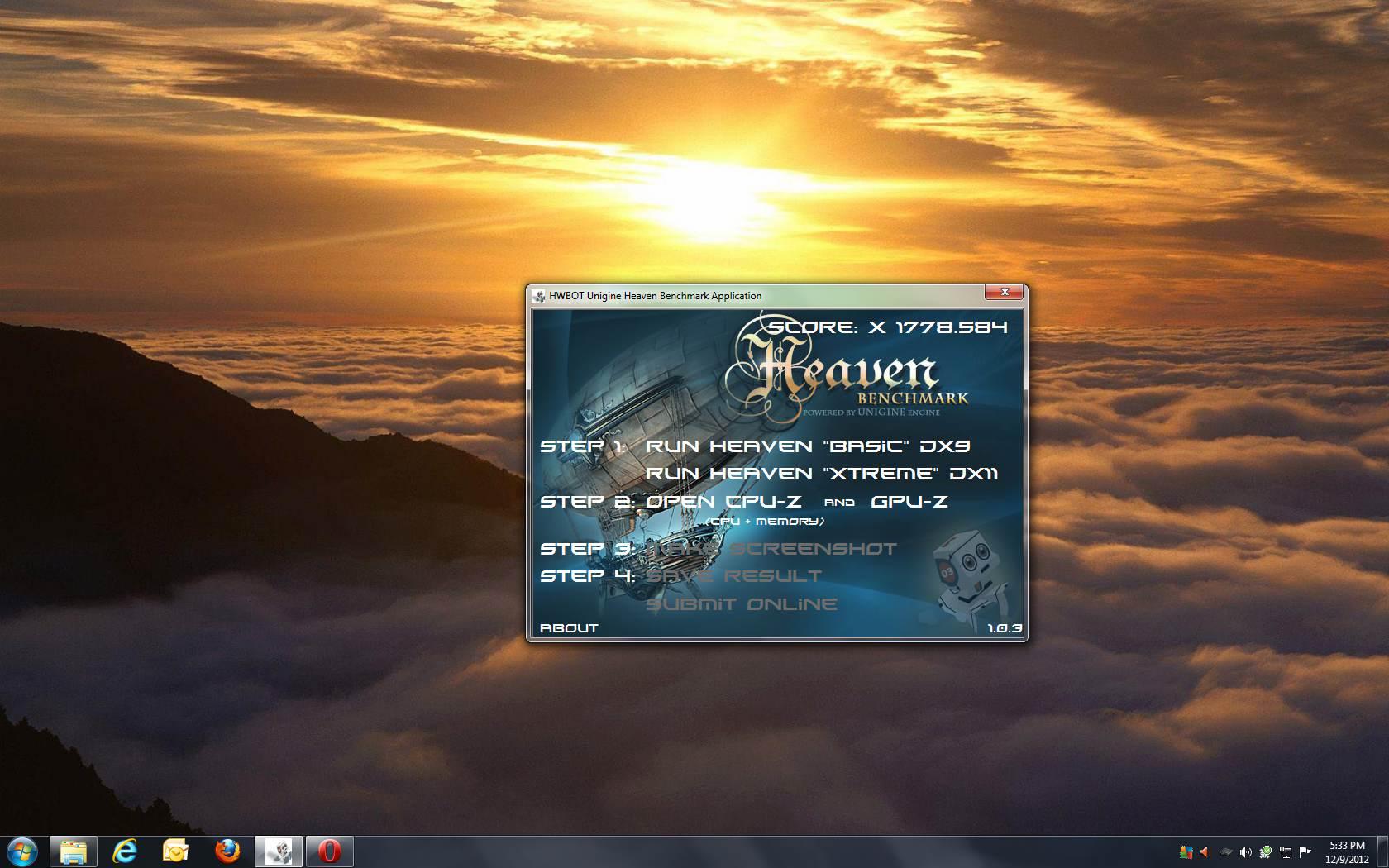Run Heaven "Basic" DX9 benchmark
The width and height of the screenshot is (1389, 868).
[808, 446]
